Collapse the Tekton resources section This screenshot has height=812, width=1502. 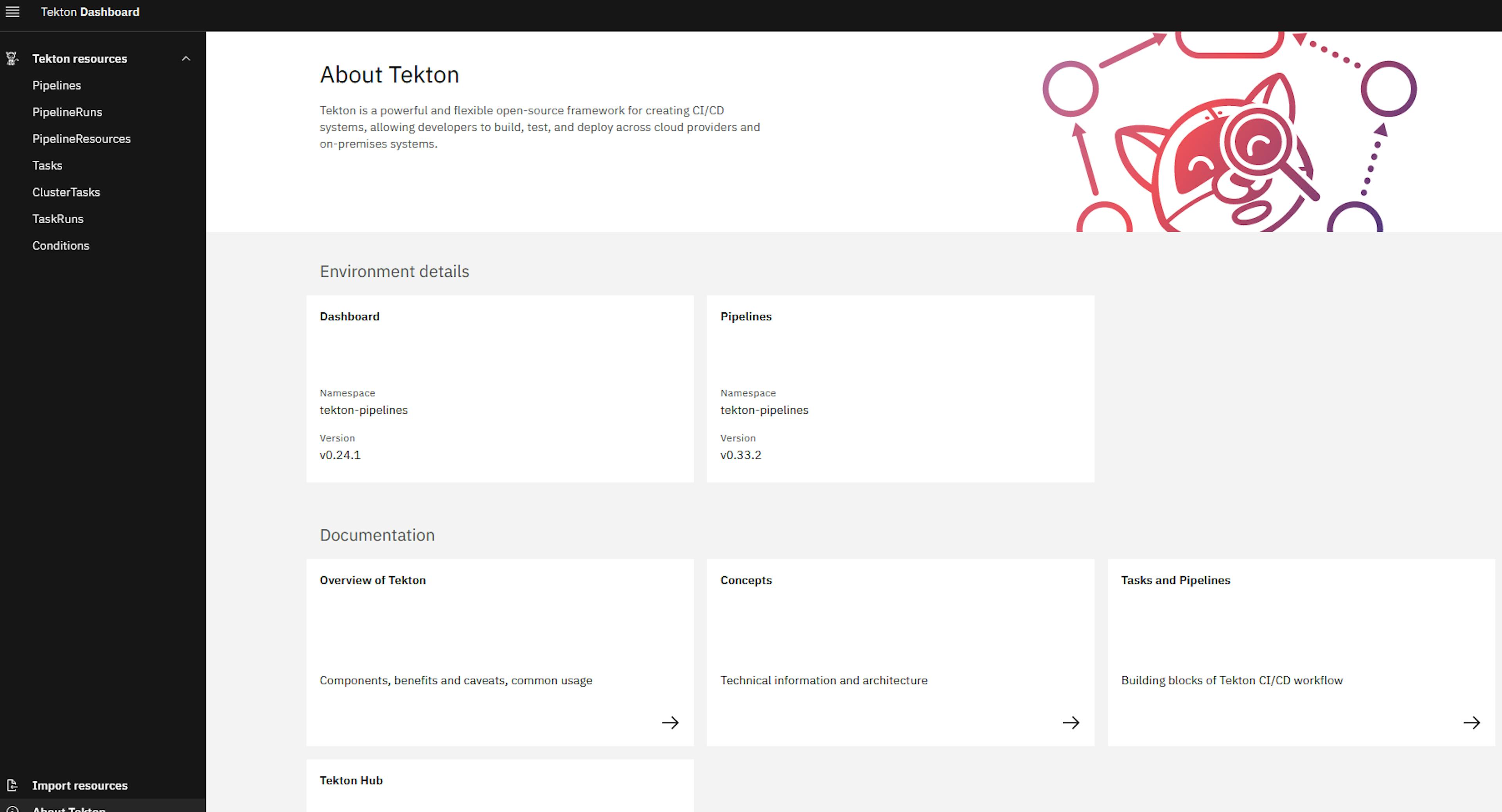(186, 58)
